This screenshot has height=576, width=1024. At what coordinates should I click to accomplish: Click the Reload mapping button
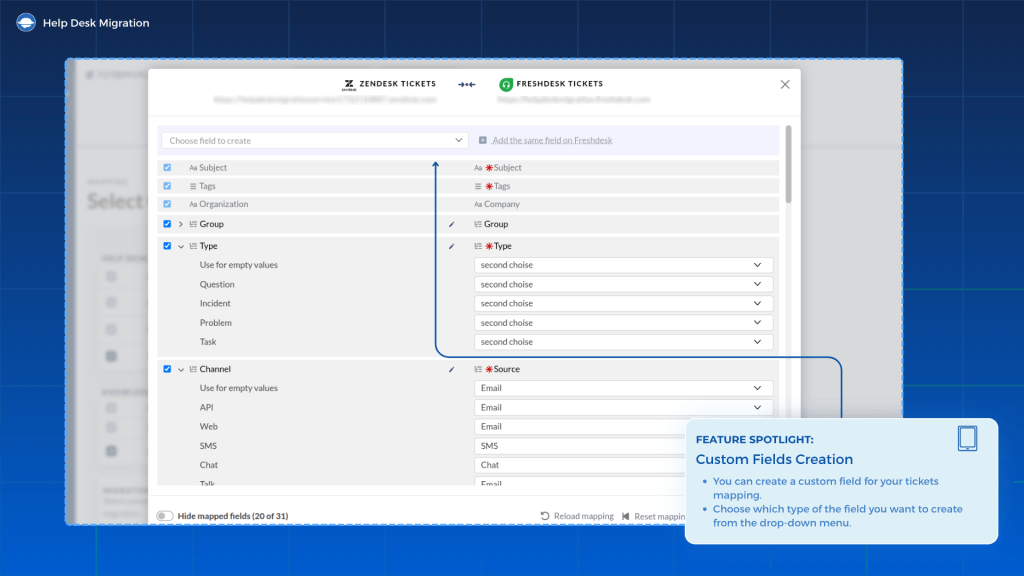tap(577, 516)
